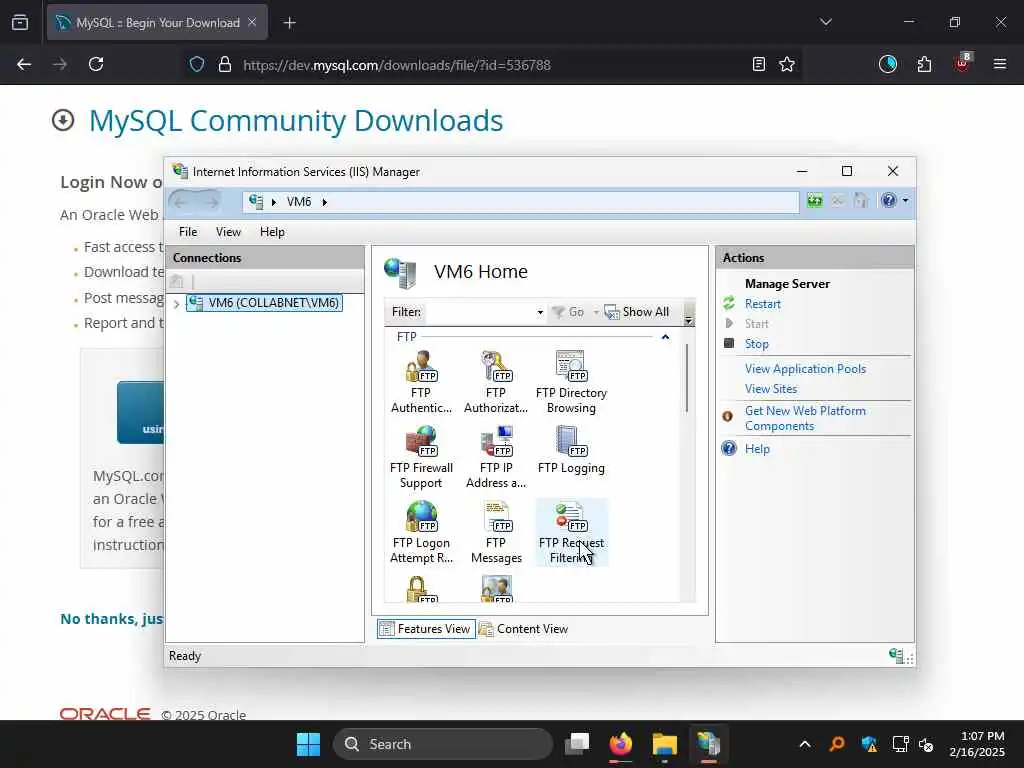Bookmark this page with the star icon
Image resolution: width=1024 pixels, height=768 pixels.
(x=787, y=64)
